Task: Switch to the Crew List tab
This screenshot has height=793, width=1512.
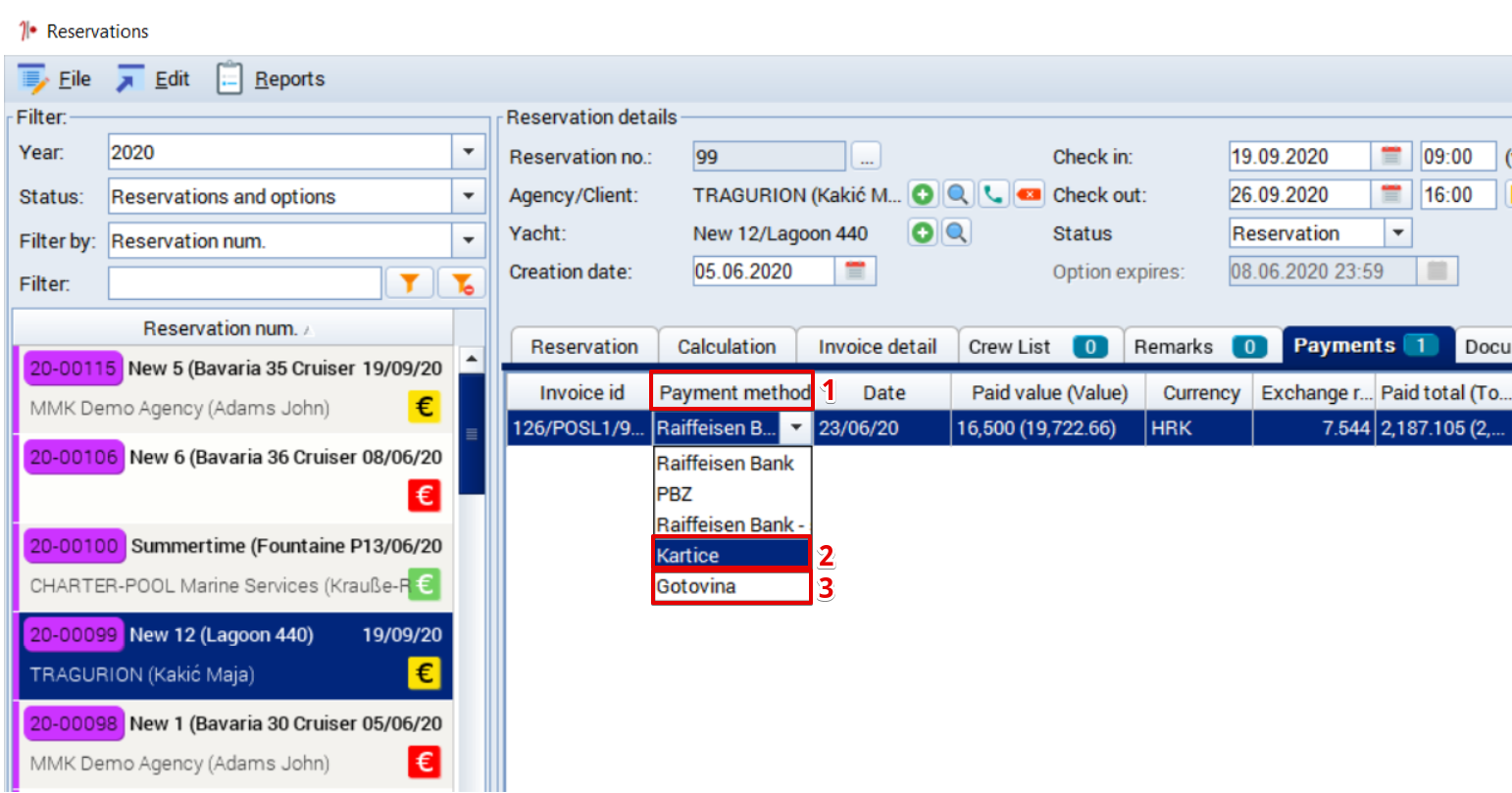Action: (1039, 346)
